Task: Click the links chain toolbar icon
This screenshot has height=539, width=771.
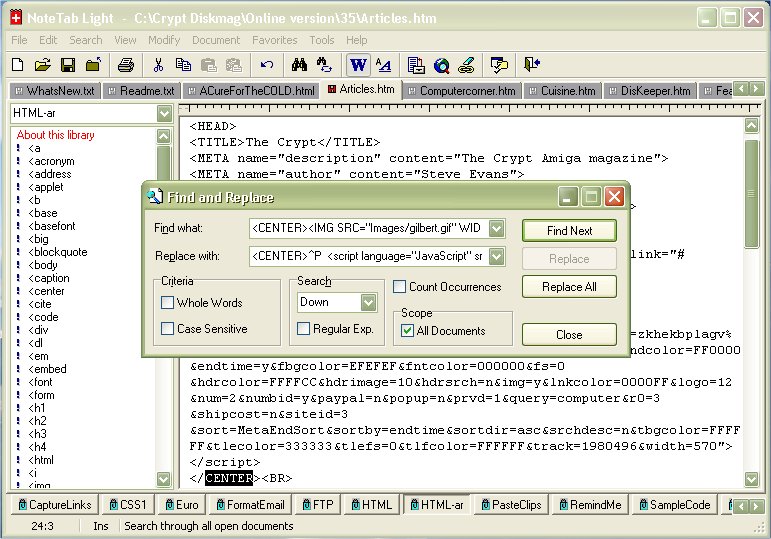Action: coord(466,65)
